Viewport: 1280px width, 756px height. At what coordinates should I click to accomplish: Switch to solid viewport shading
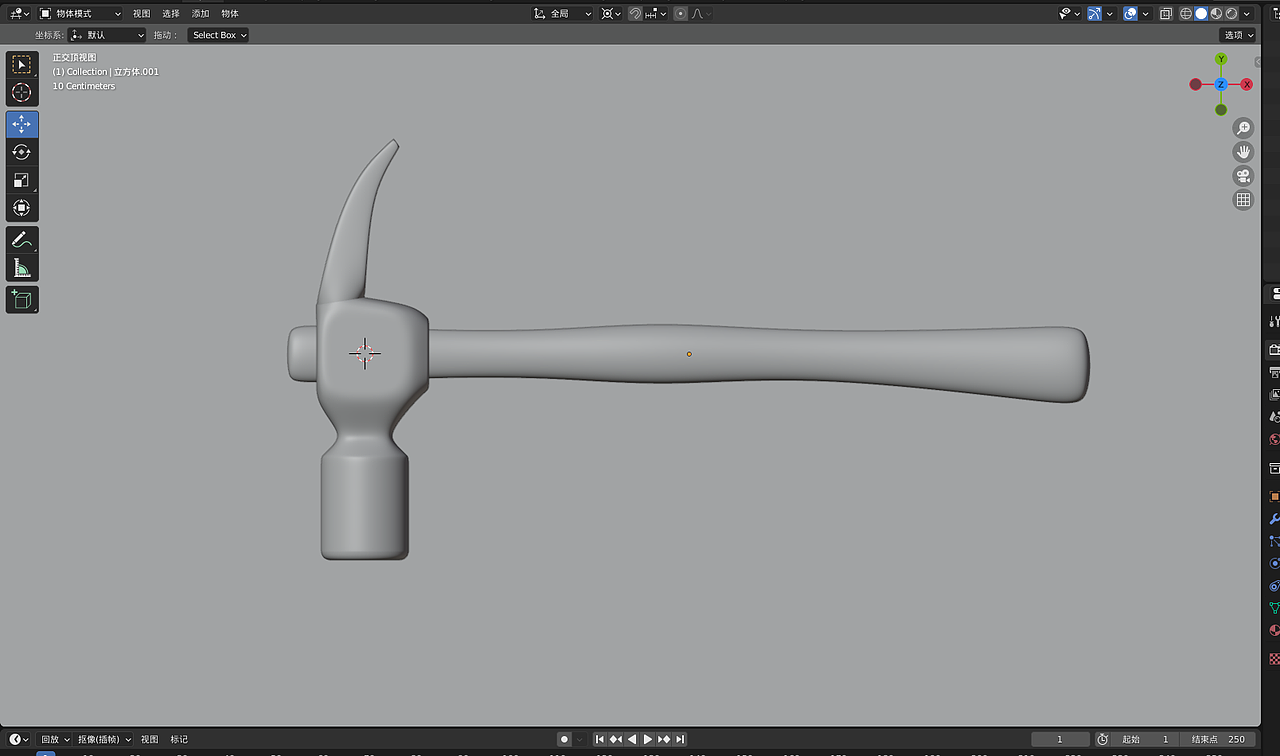coord(1201,14)
